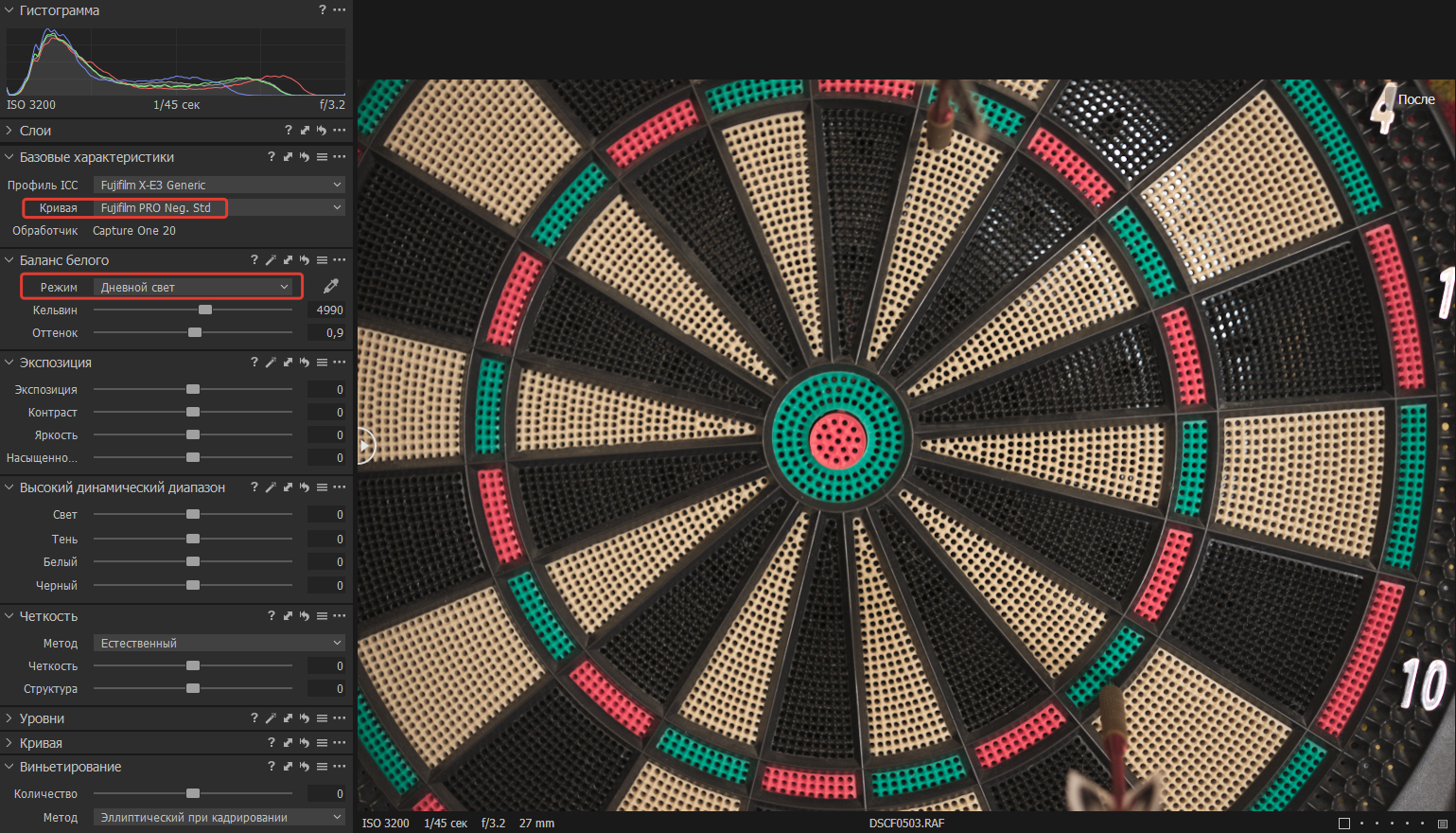Click the histogram graph
This screenshot has height=833, width=1456.
tap(176, 62)
